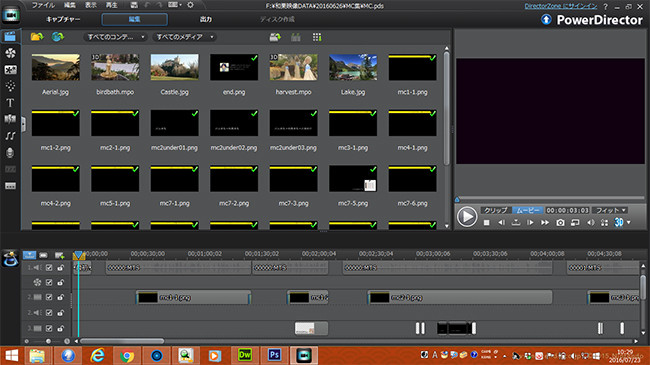This screenshot has height=365, width=650.
Task: Switch to the 出力 tab
Action: pos(206,19)
